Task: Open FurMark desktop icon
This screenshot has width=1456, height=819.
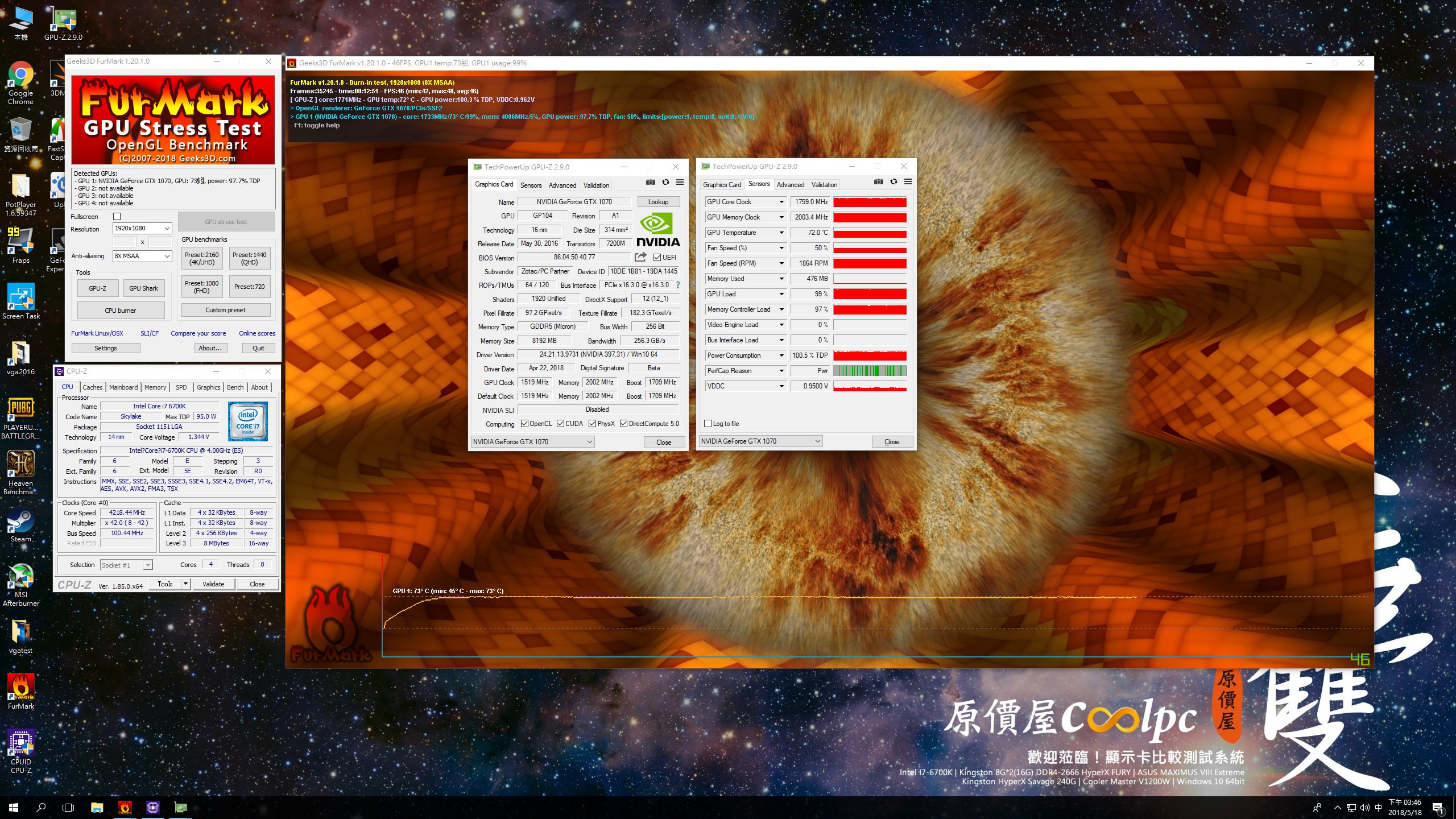Action: [20, 692]
